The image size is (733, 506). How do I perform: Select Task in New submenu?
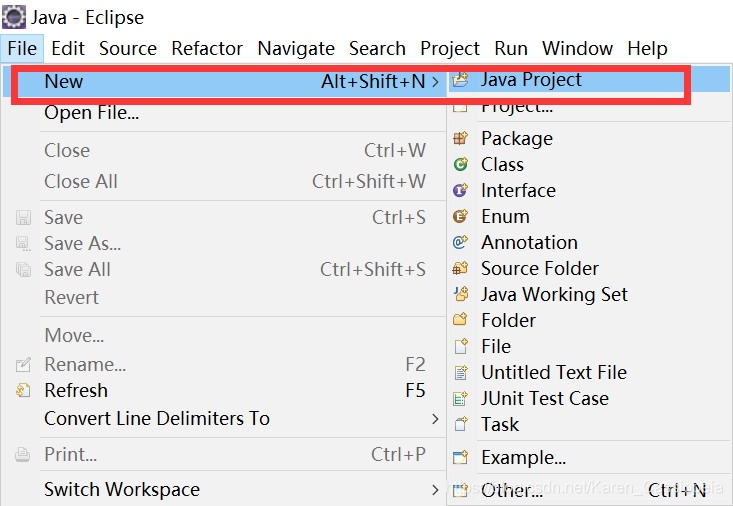[589, 424]
